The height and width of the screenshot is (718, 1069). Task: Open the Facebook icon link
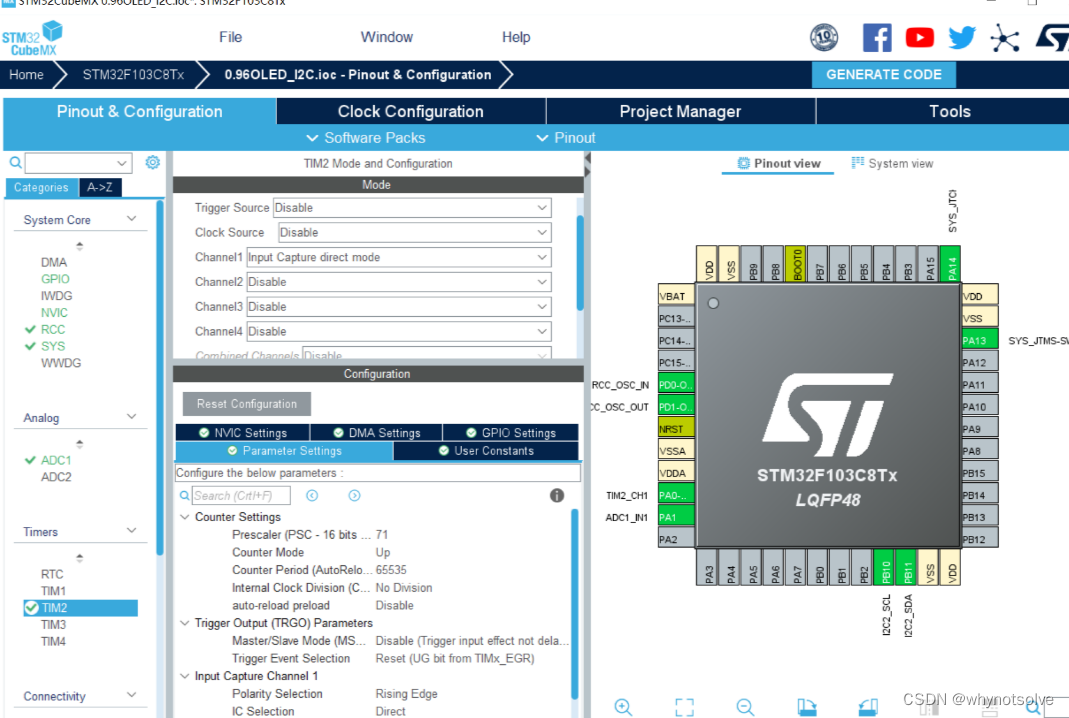pyautogui.click(x=877, y=38)
